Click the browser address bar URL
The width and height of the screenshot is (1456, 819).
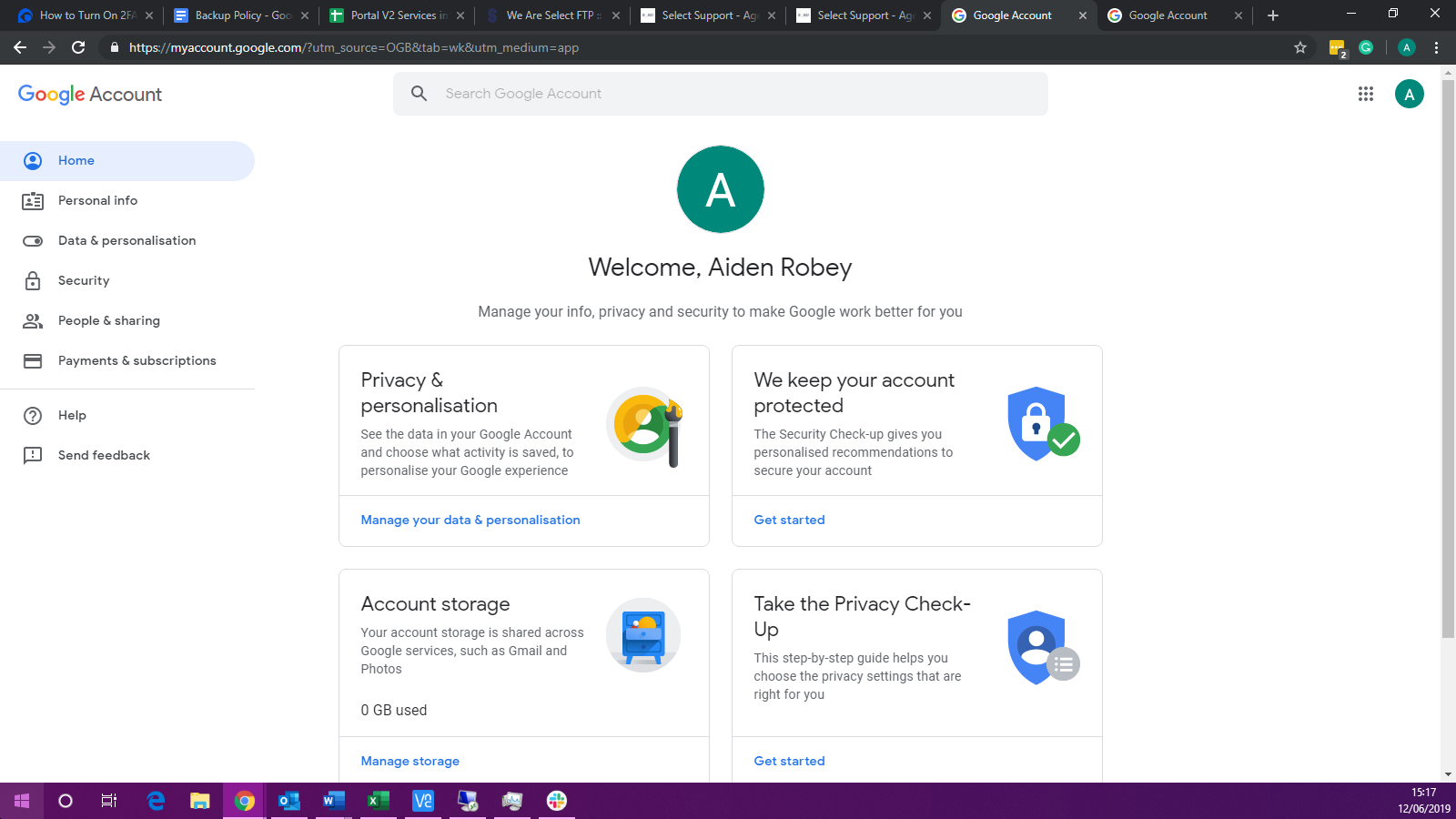354,47
